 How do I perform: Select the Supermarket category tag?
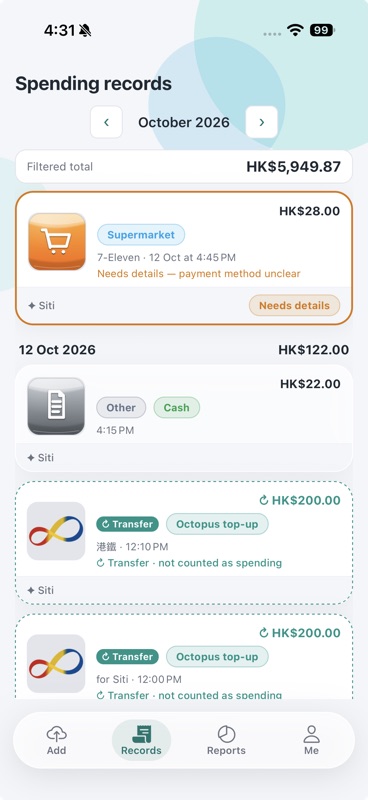coord(141,235)
